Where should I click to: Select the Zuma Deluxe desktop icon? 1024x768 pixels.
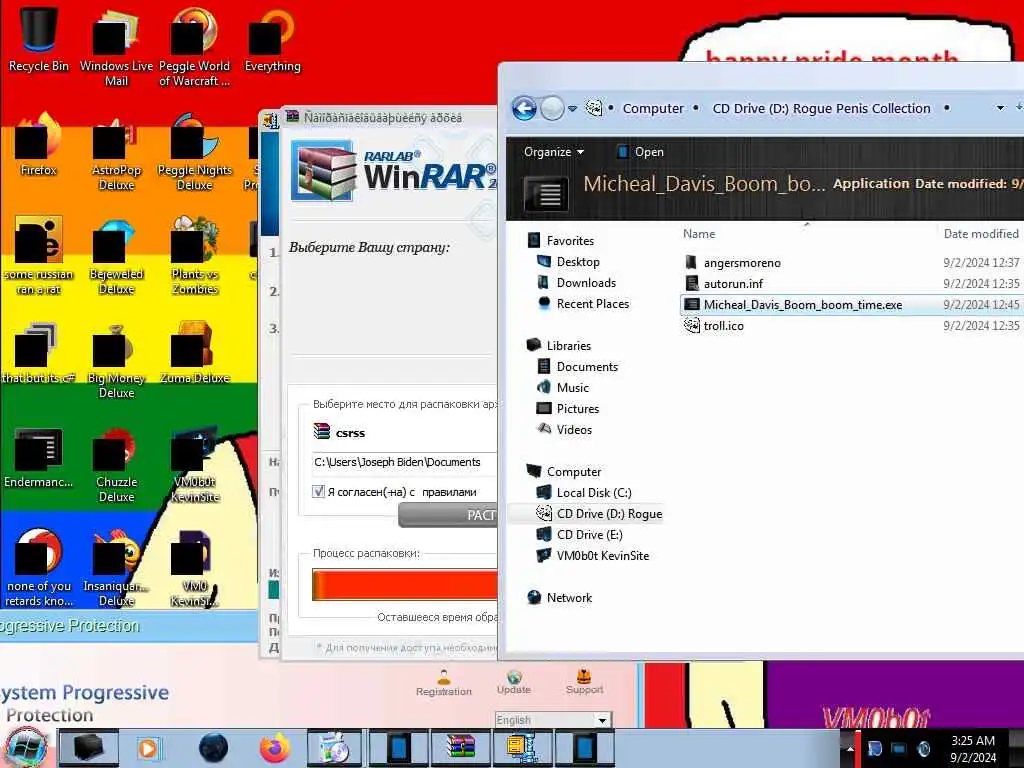pyautogui.click(x=195, y=353)
